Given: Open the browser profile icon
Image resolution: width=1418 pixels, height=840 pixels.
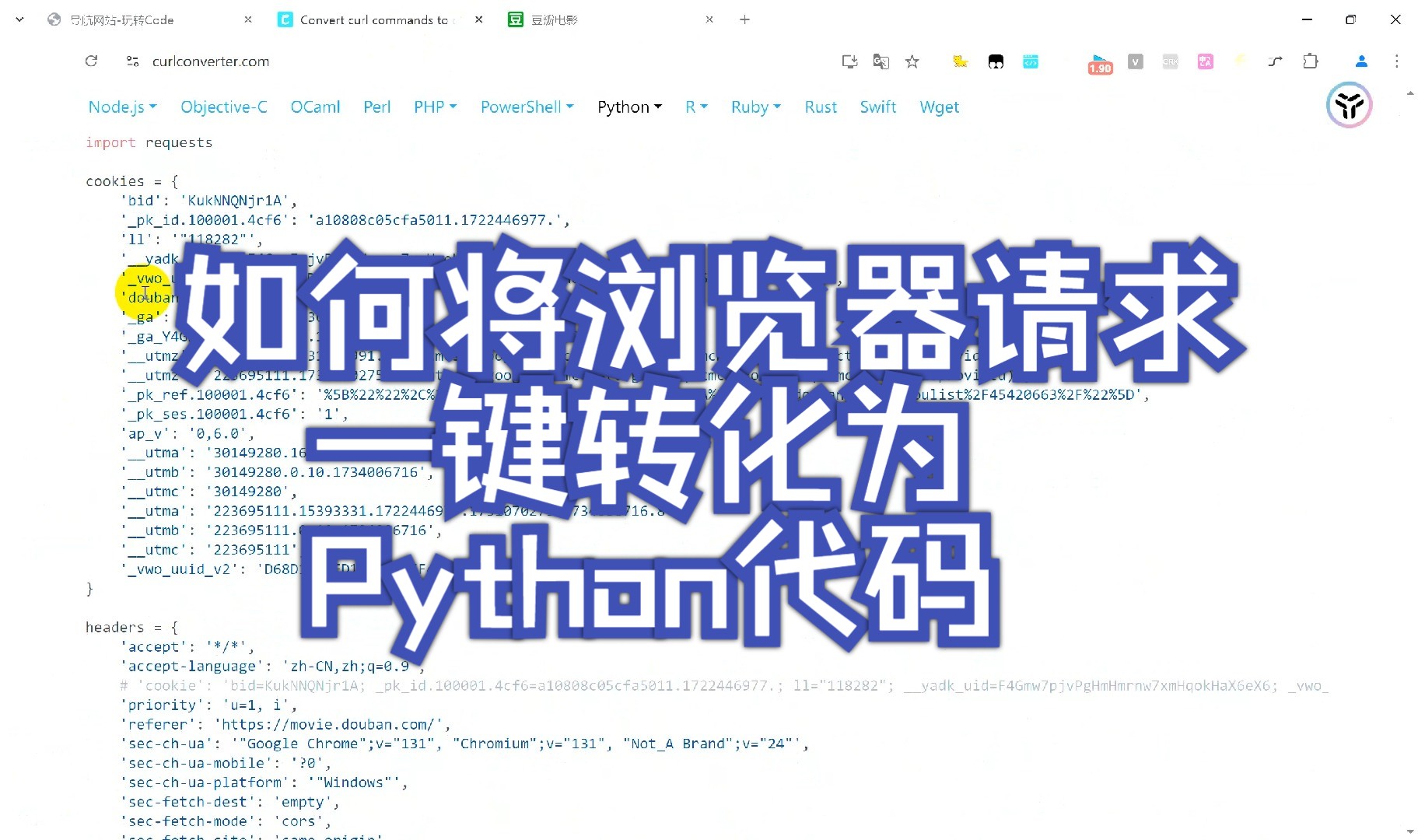Looking at the screenshot, I should point(1361,61).
